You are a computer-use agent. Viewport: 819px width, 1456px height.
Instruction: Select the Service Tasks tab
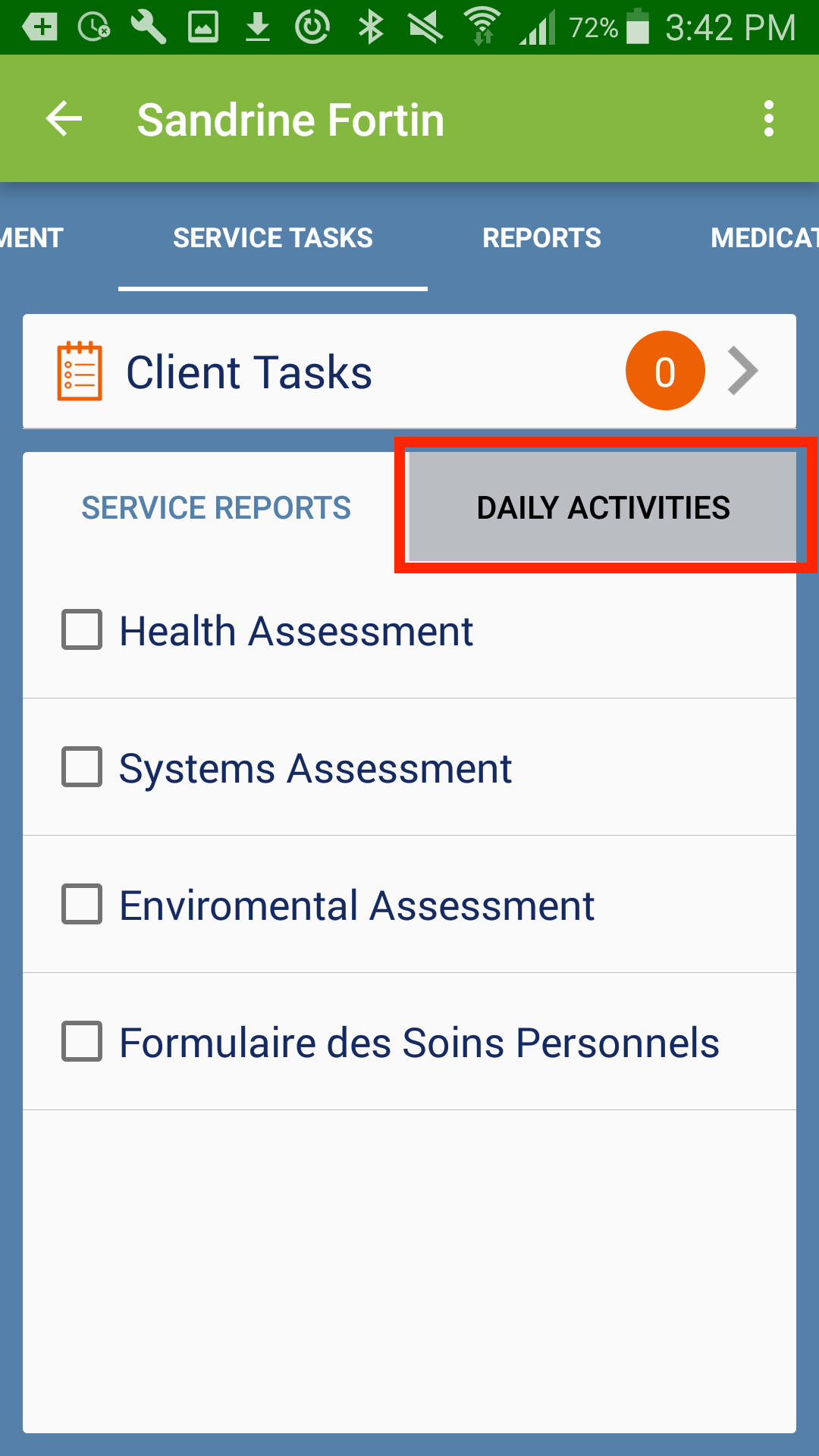(273, 238)
